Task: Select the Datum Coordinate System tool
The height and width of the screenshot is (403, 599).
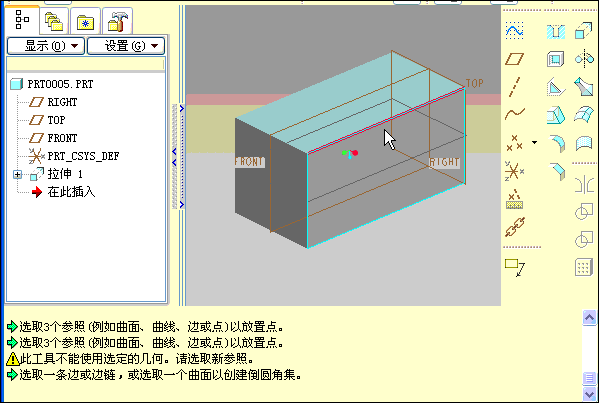Action: 514,171
